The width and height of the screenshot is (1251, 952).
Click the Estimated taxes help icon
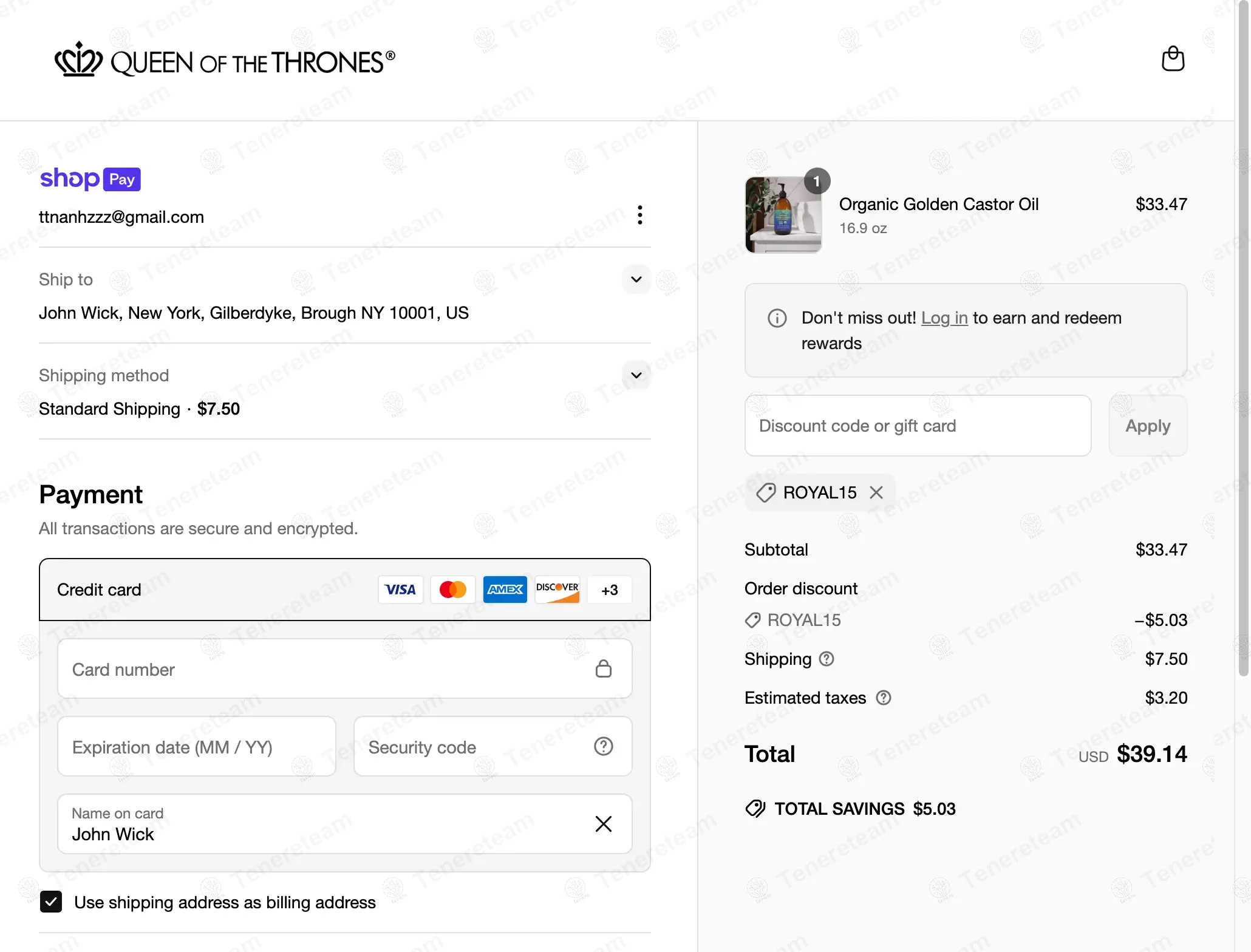(x=884, y=698)
